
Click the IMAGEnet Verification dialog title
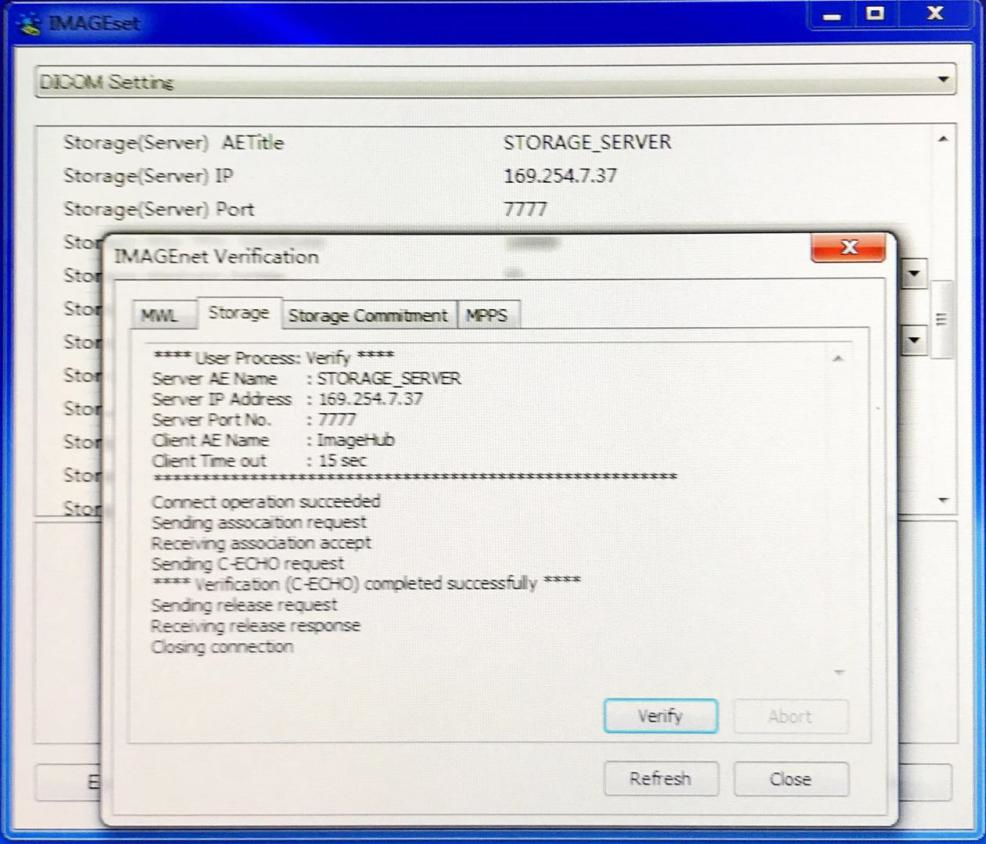pyautogui.click(x=216, y=257)
